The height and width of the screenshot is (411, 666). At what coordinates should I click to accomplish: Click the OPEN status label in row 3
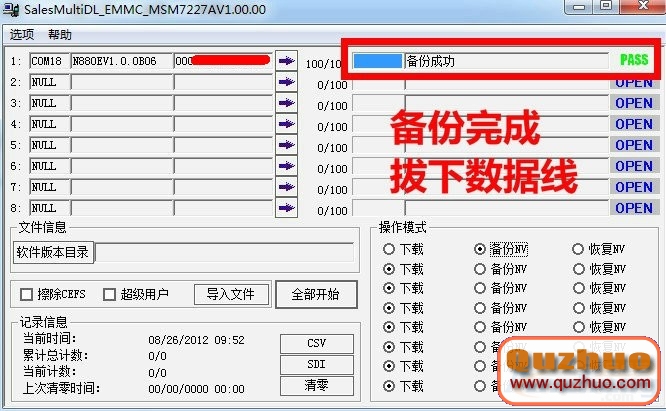click(x=634, y=103)
